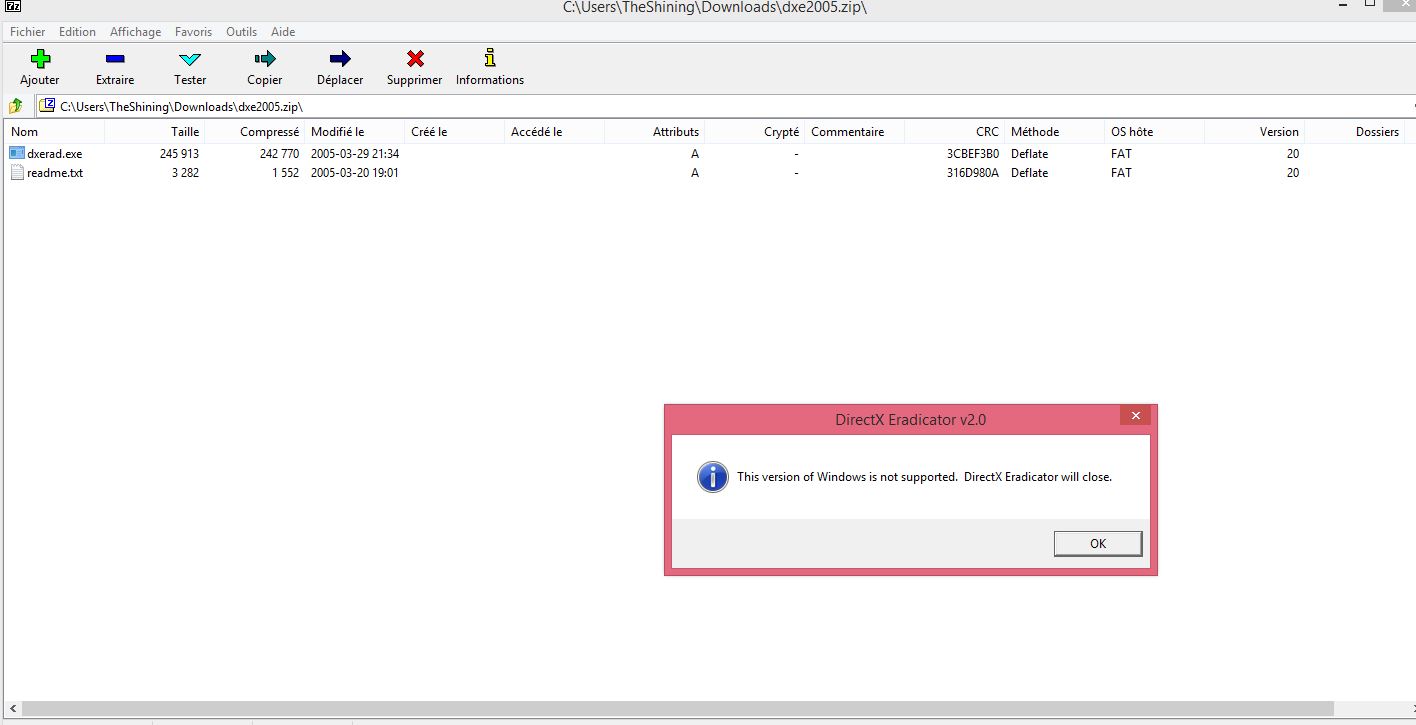Click size value 3 282
Viewport: 1416px width, 725px height.
point(185,173)
